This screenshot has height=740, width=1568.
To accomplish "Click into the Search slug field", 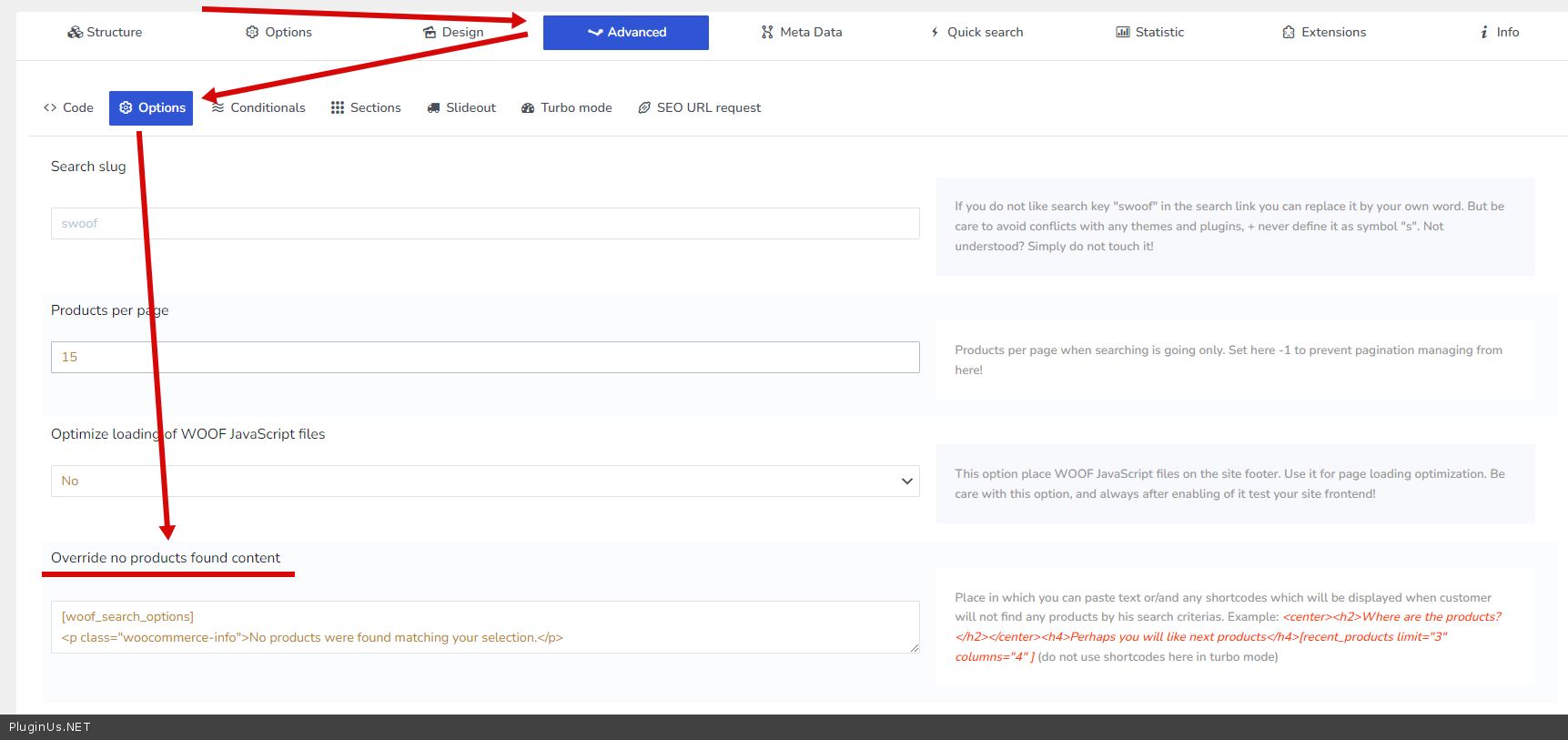I will coord(485,224).
